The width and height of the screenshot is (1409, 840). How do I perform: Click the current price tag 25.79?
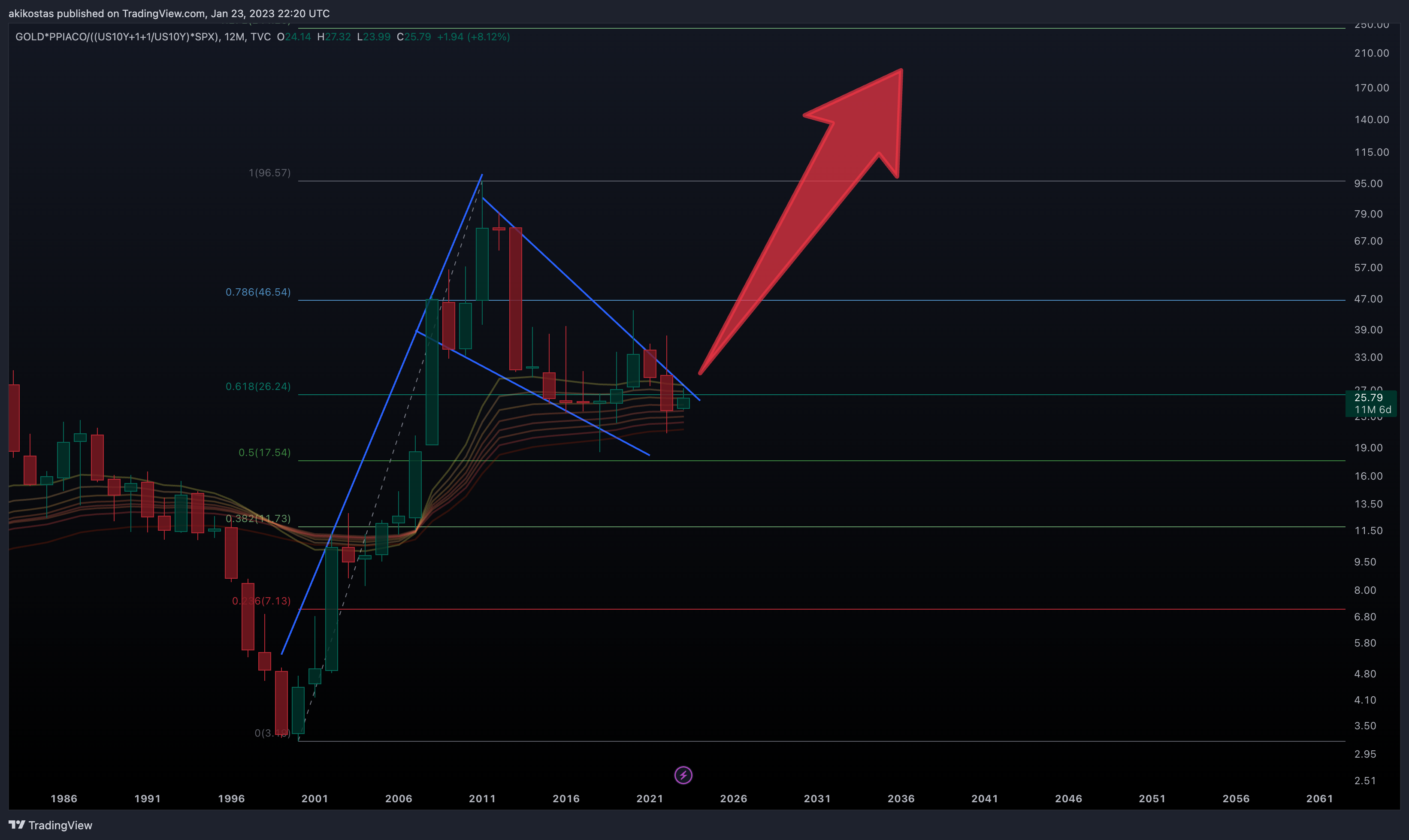click(x=1368, y=397)
